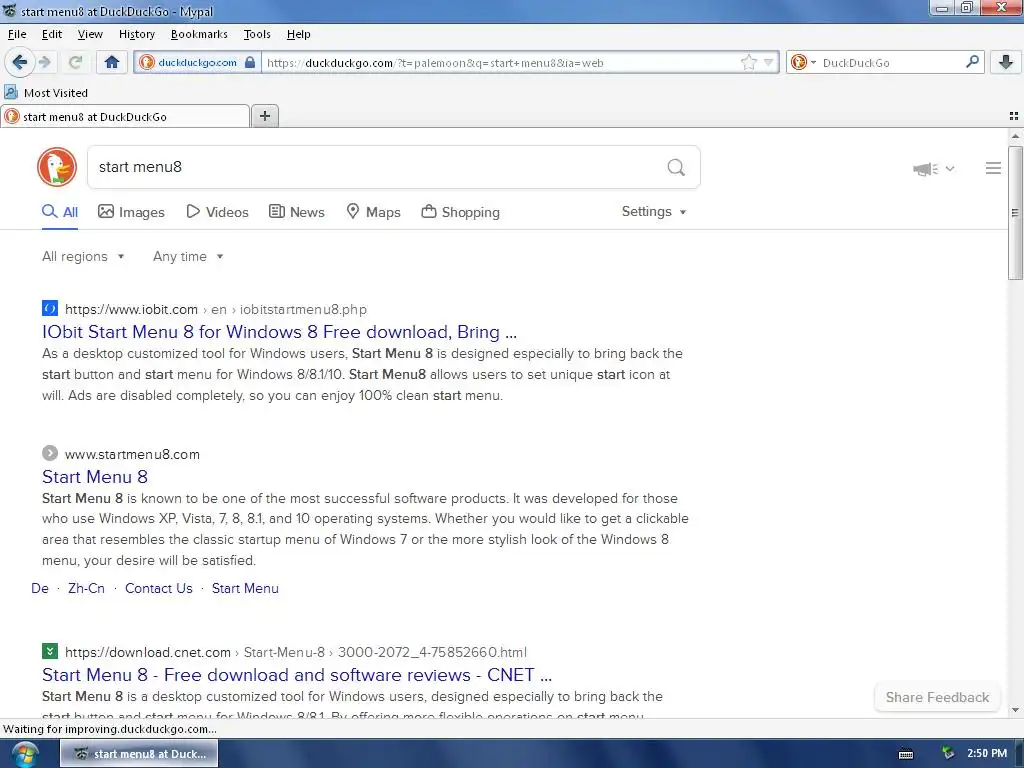Open the De sitelink
Image resolution: width=1024 pixels, height=768 pixels.
coord(40,588)
